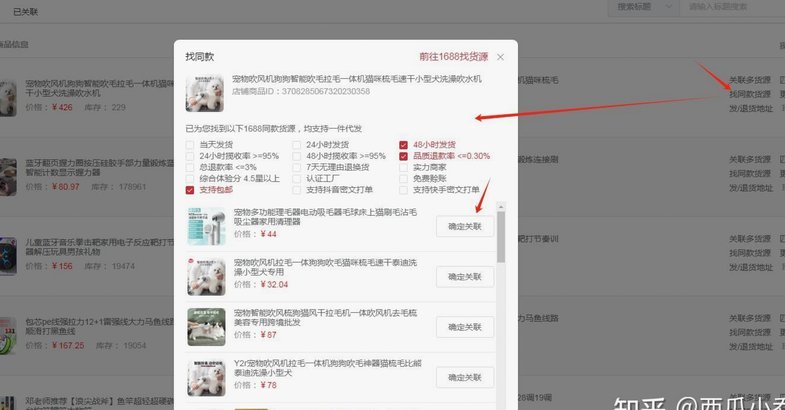Click 关联多货源 in the 大力马鱼线 row
The width and height of the screenshot is (785, 410).
pyautogui.click(x=749, y=318)
